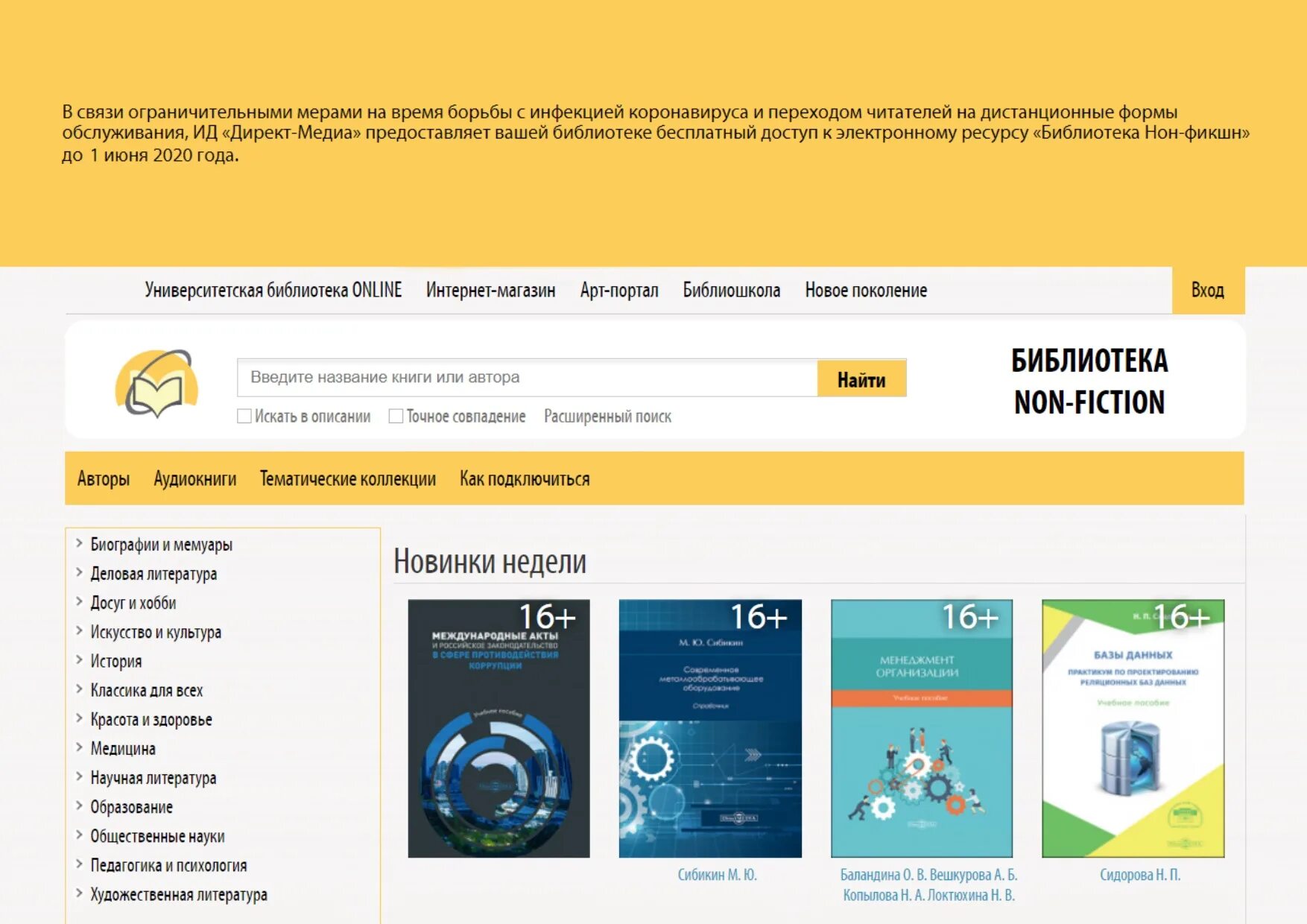The image size is (1307, 924).
Task: Open the «Как подключиться» page
Action: (525, 479)
